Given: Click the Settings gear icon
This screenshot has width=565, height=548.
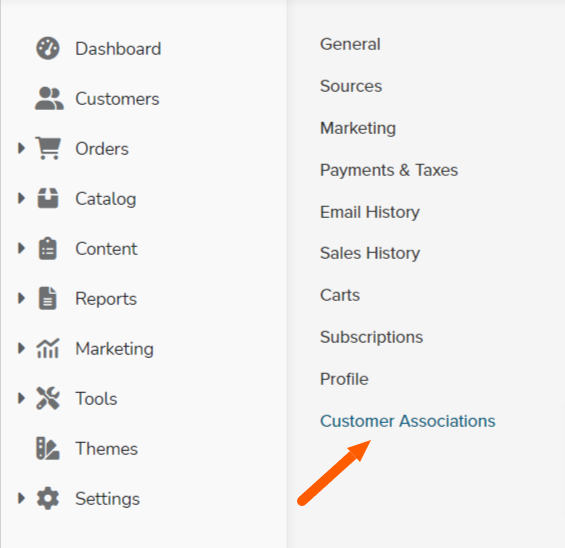Looking at the screenshot, I should tap(48, 498).
